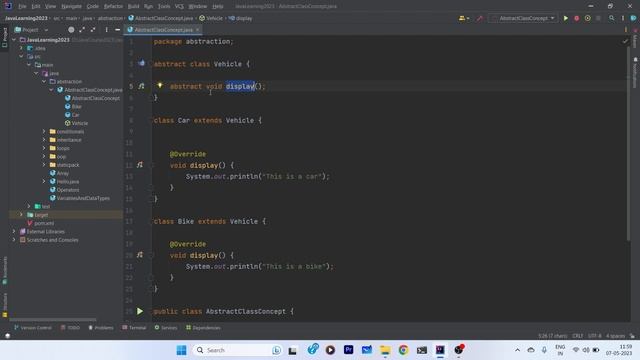
Task: Open the Project panel options menu
Action: click(107, 30)
